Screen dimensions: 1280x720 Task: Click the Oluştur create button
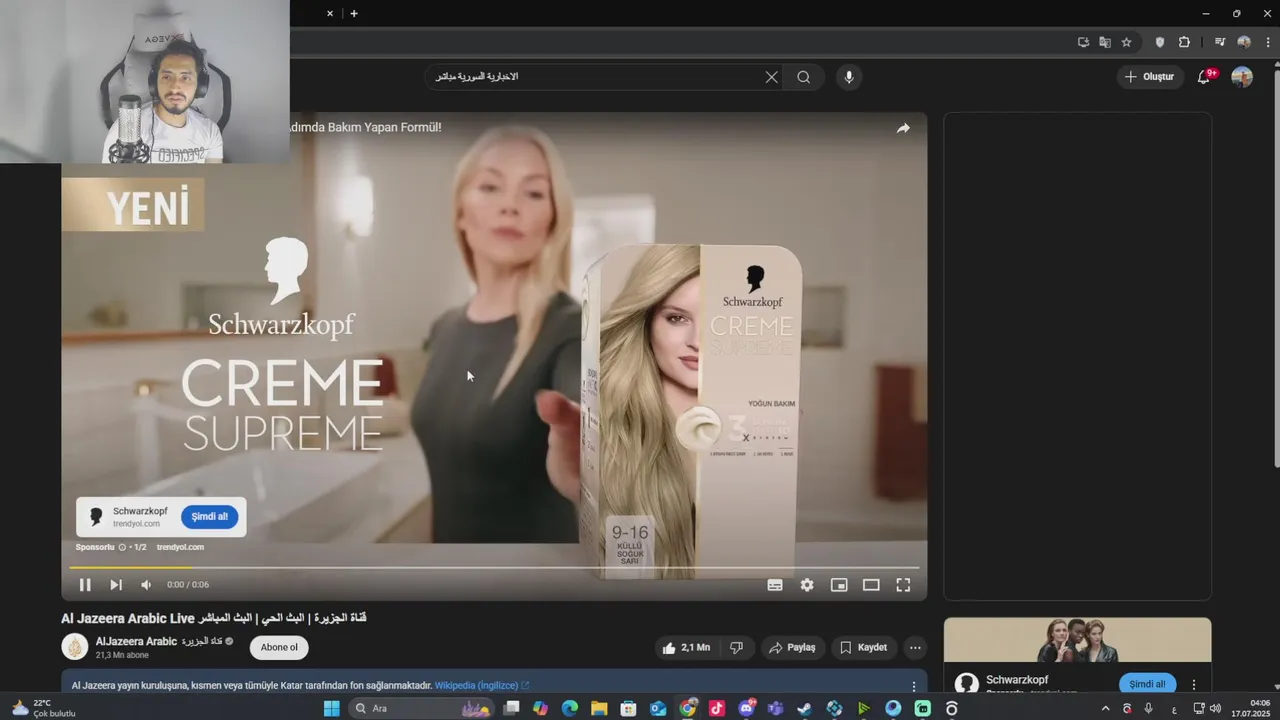1150,77
